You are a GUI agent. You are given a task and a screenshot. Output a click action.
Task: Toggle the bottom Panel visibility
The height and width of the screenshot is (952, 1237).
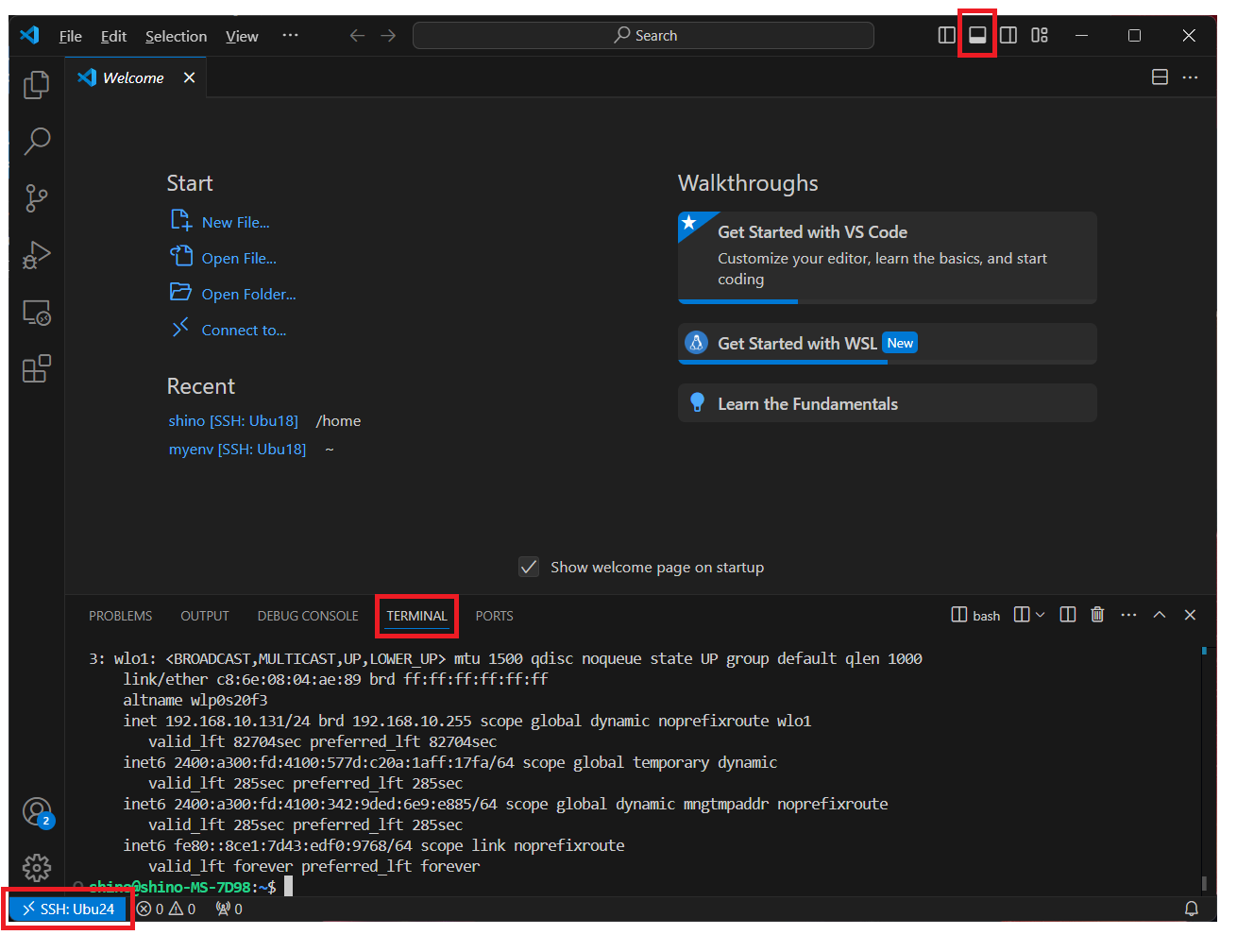pyautogui.click(x=977, y=34)
